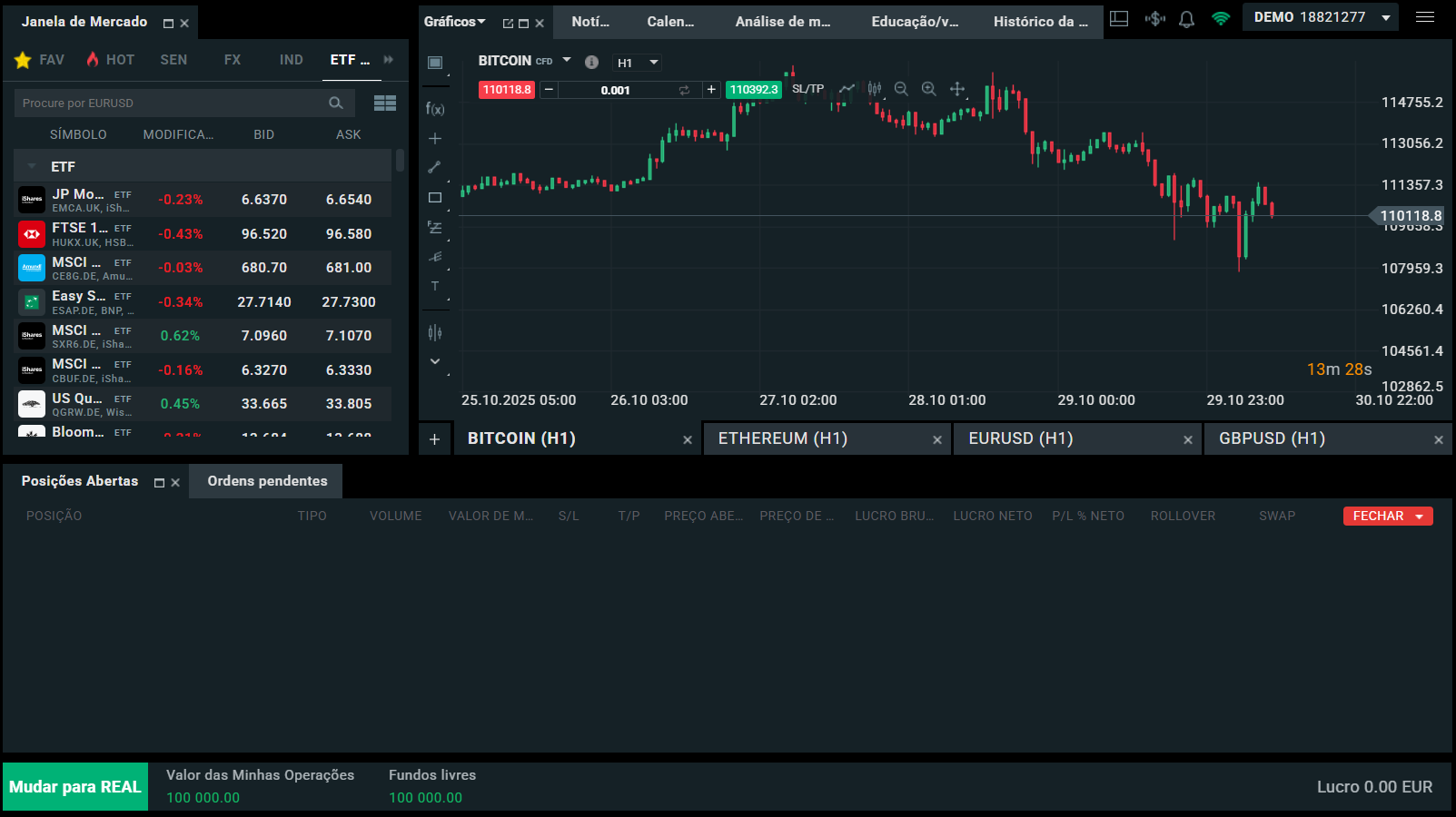
Task: Click the zoom in magnifier on chart
Action: pyautogui.click(x=928, y=89)
